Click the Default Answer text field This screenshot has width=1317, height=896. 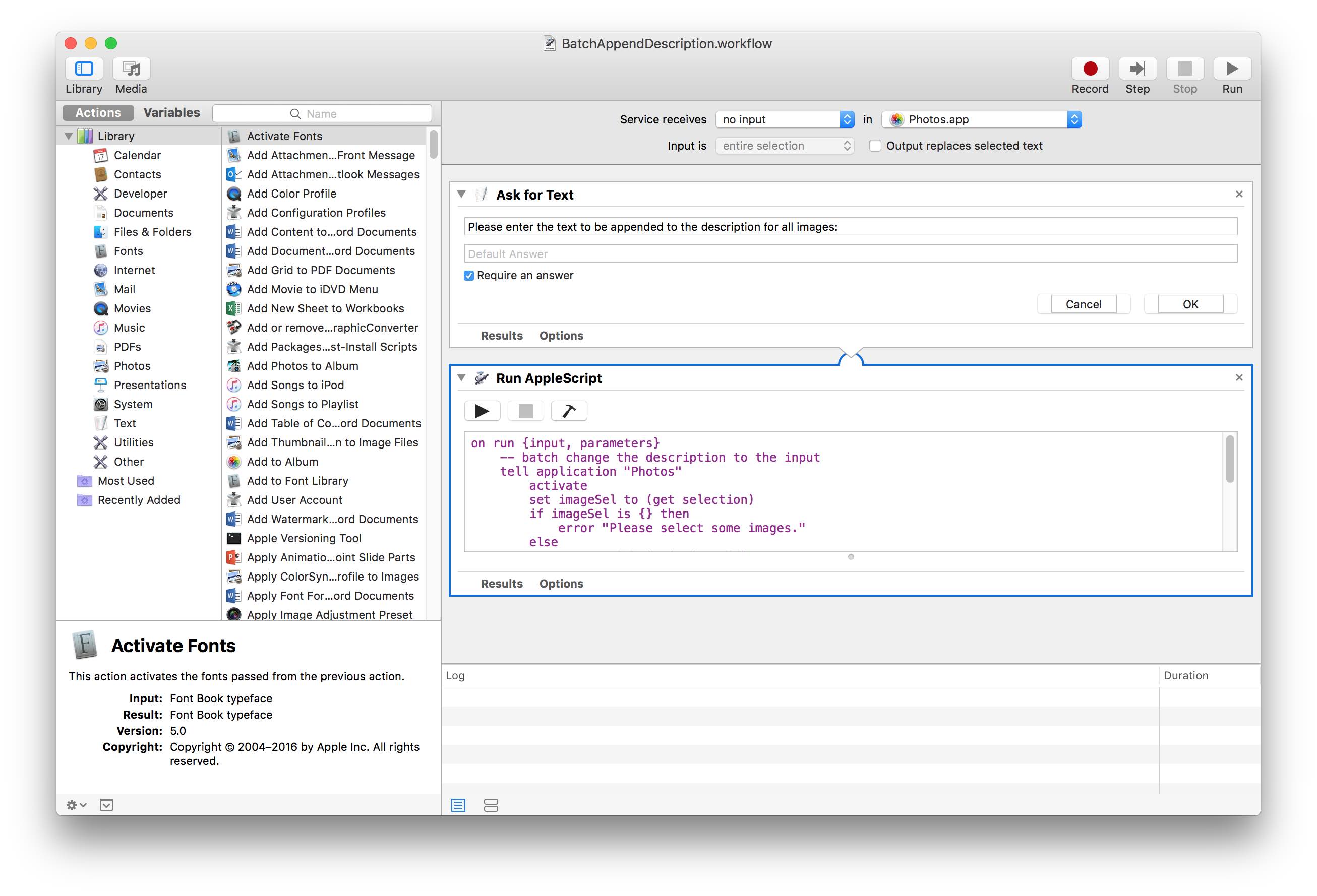[x=850, y=254]
